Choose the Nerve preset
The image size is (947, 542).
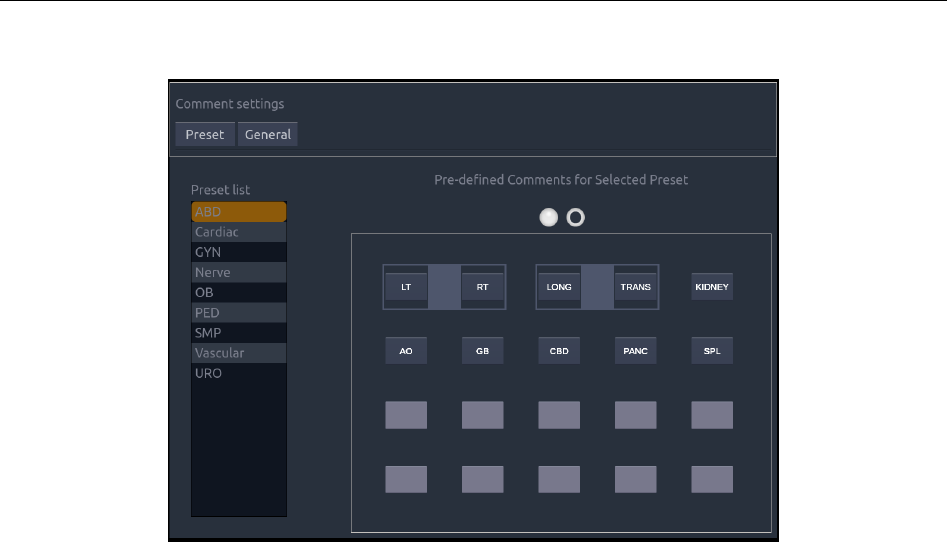click(239, 273)
